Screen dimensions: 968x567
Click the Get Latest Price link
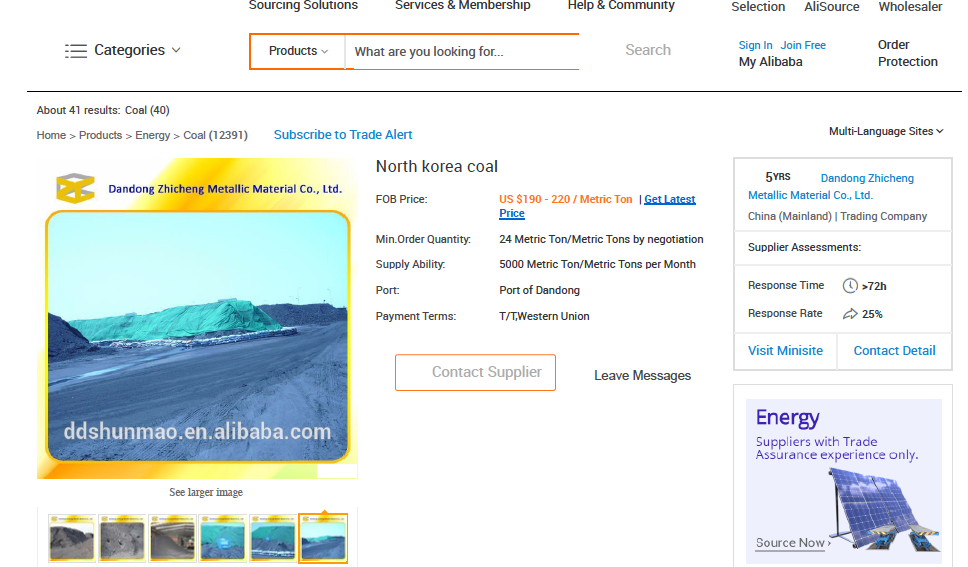[x=669, y=199]
